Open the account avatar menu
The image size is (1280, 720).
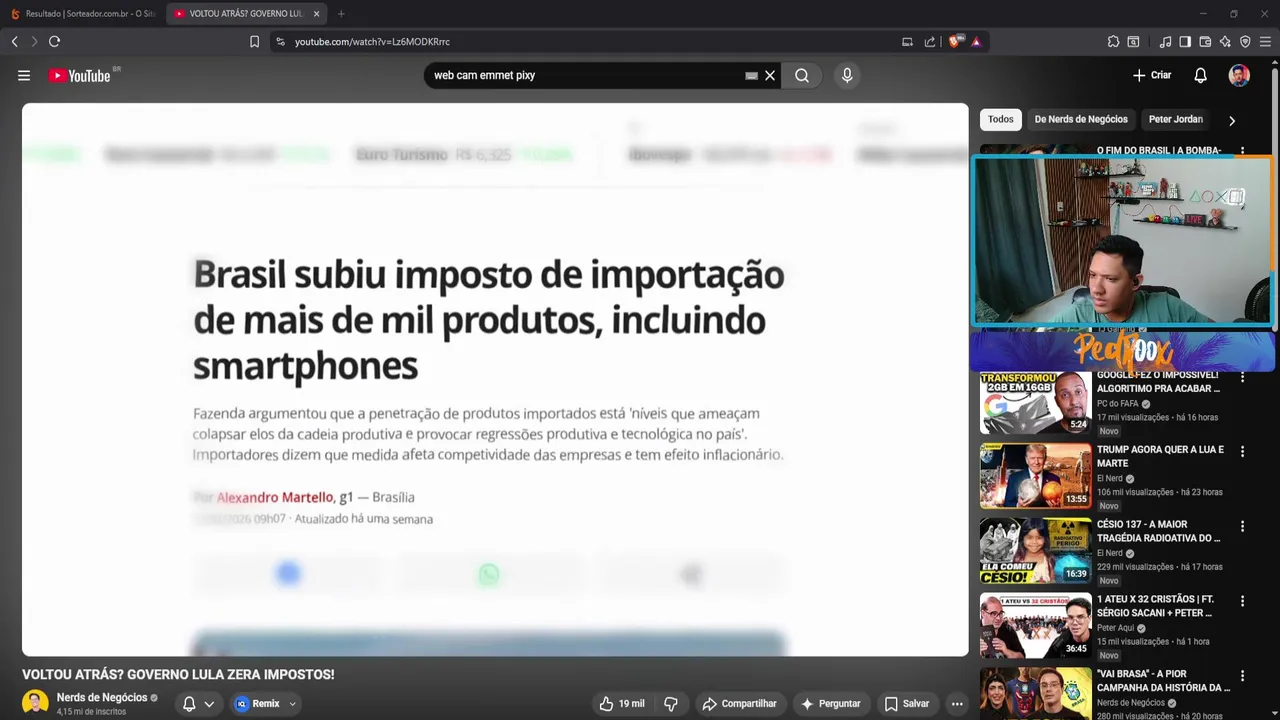point(1239,75)
